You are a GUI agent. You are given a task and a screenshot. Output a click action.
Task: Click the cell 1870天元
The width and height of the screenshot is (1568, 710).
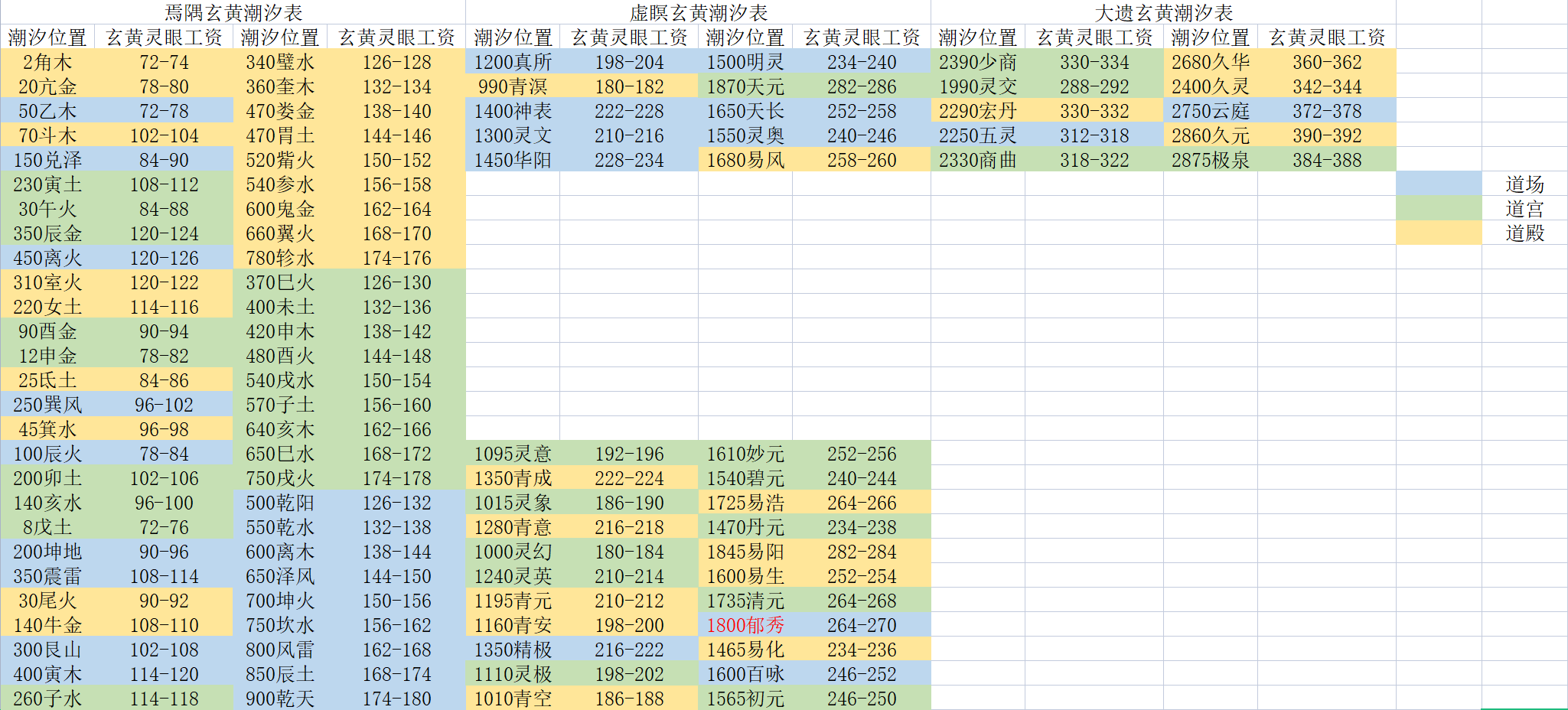[745, 86]
